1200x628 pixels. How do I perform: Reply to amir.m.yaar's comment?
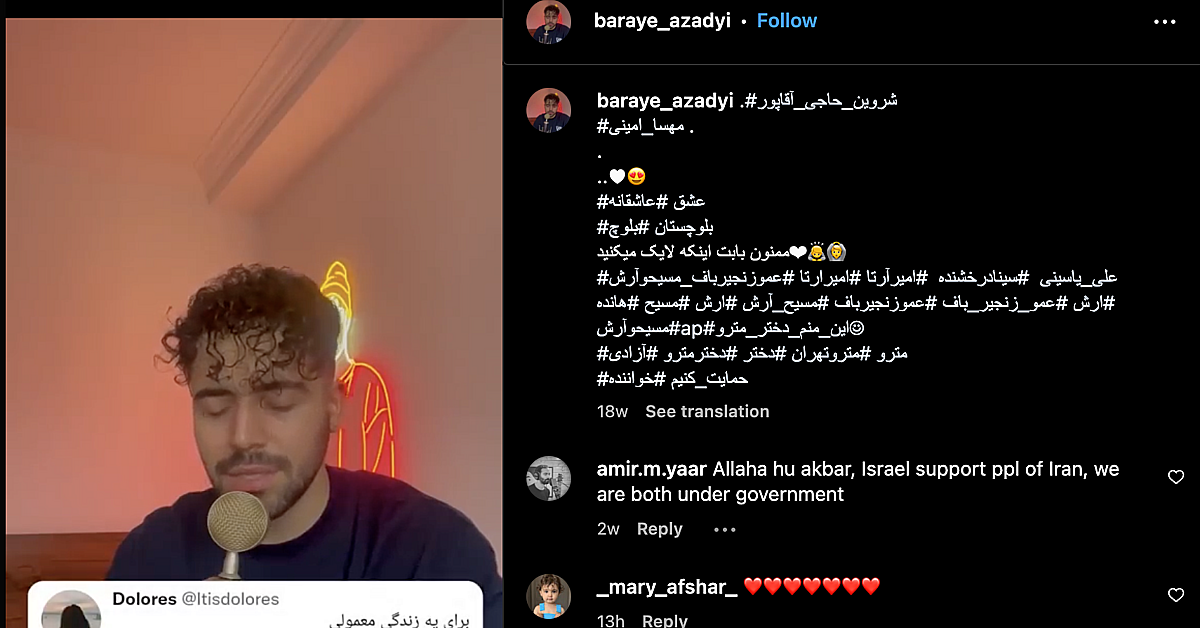point(660,529)
